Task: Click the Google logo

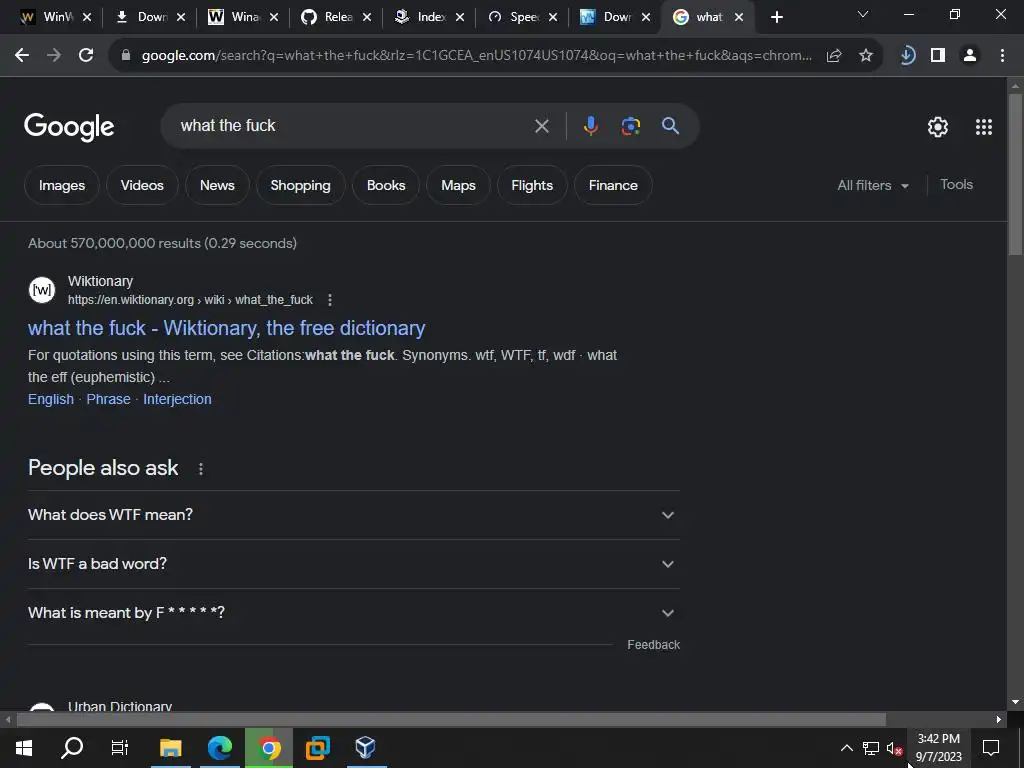Action: 69,127
